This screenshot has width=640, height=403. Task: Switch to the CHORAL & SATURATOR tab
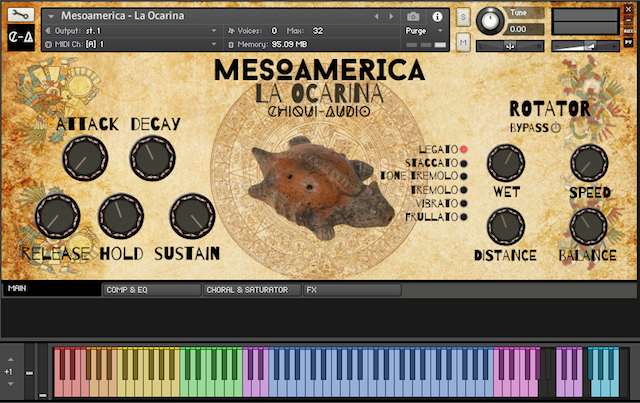click(252, 290)
